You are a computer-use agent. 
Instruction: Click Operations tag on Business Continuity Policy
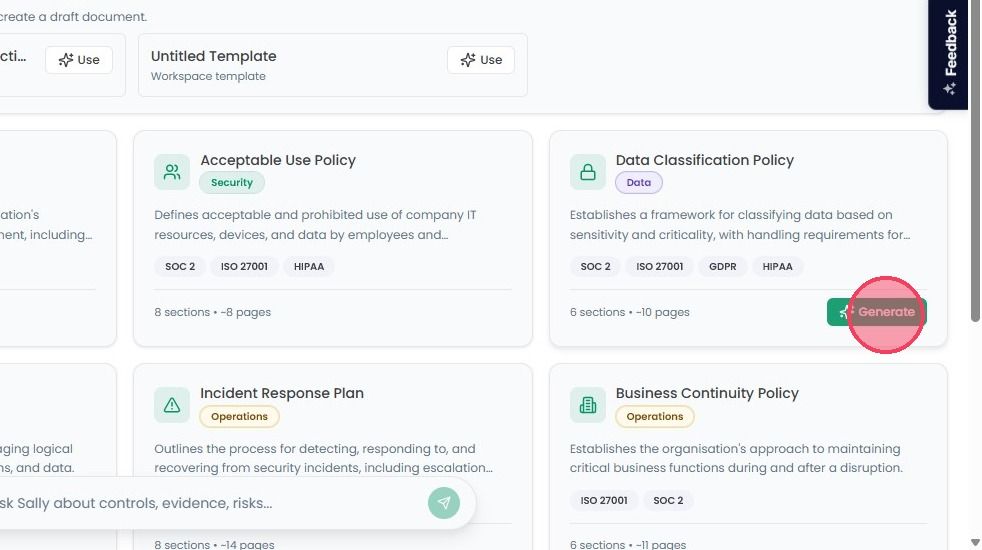(x=654, y=417)
